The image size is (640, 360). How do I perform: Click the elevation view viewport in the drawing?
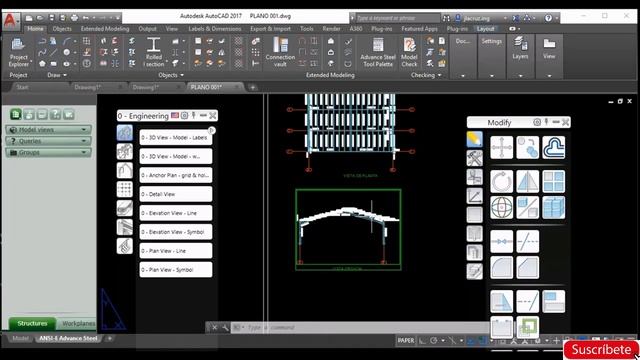tap(348, 229)
